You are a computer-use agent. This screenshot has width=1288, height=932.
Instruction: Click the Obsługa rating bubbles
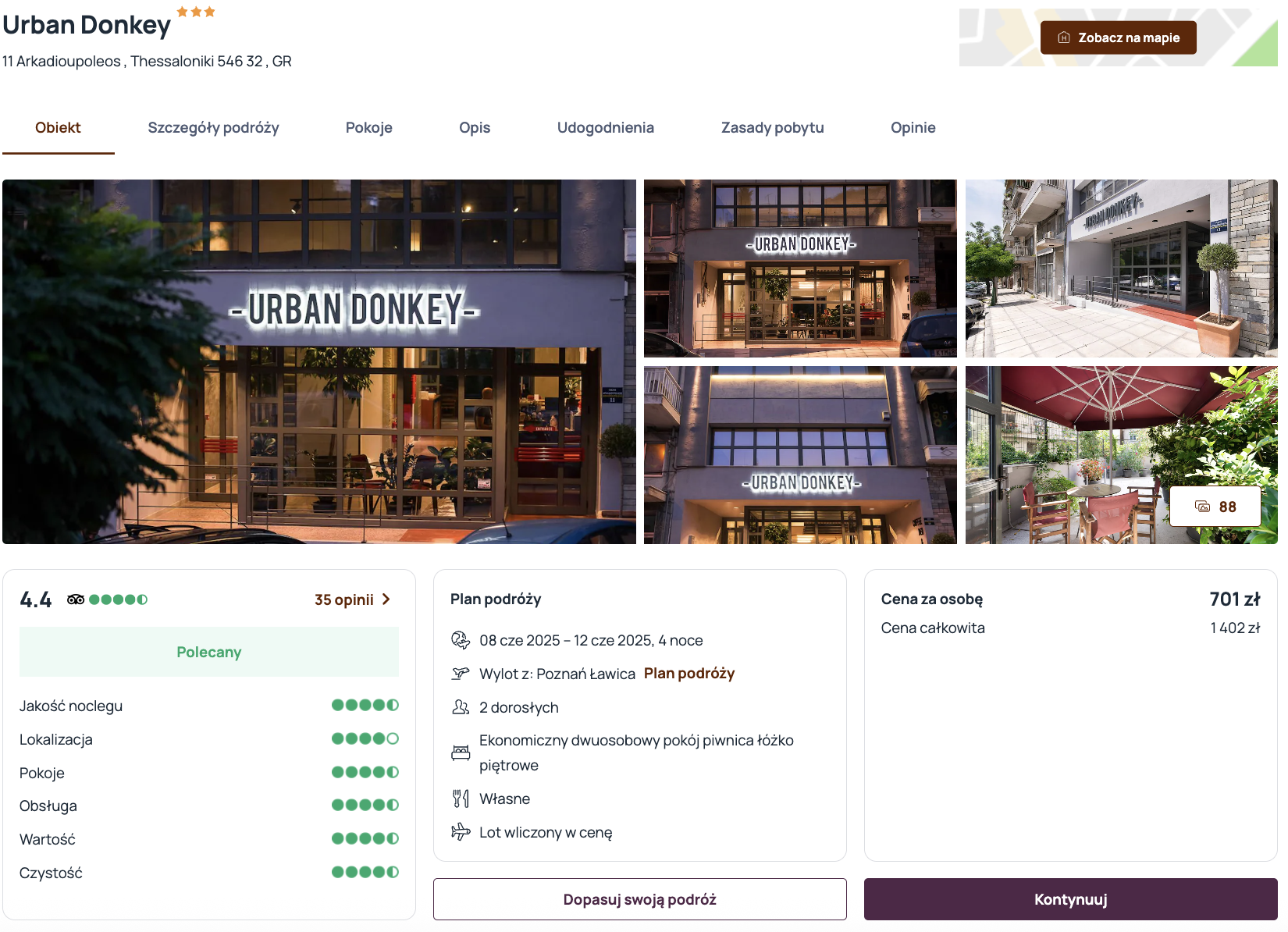click(365, 805)
